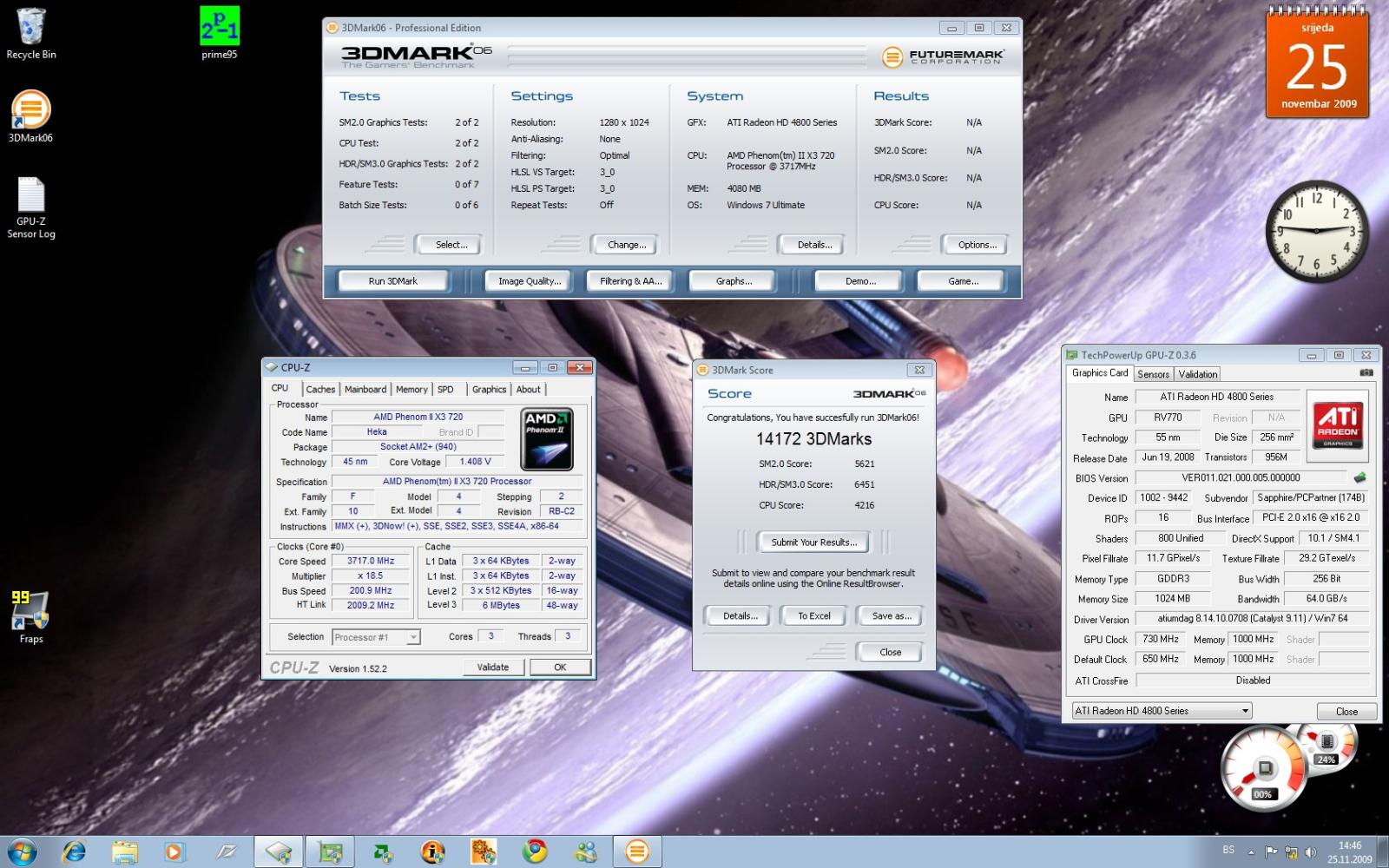Viewport: 1389px width, 868px height.
Task: Click the OK button in CPU-Z
Action: (560, 667)
